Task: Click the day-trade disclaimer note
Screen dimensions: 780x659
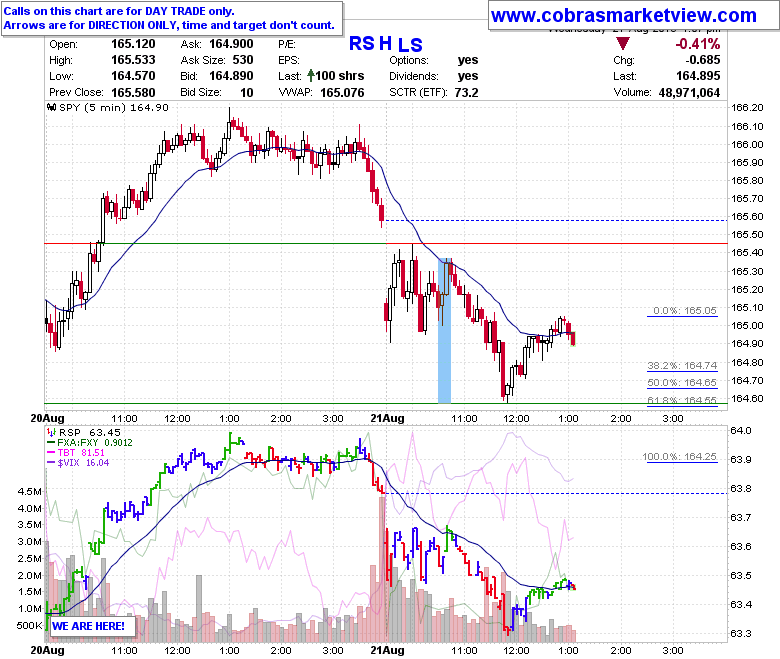Action: pos(172,18)
